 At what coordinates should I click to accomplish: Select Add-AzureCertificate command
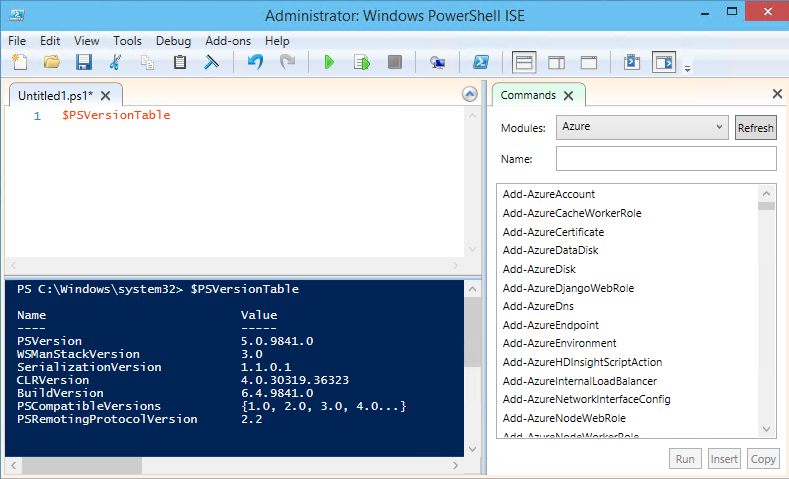(x=554, y=232)
